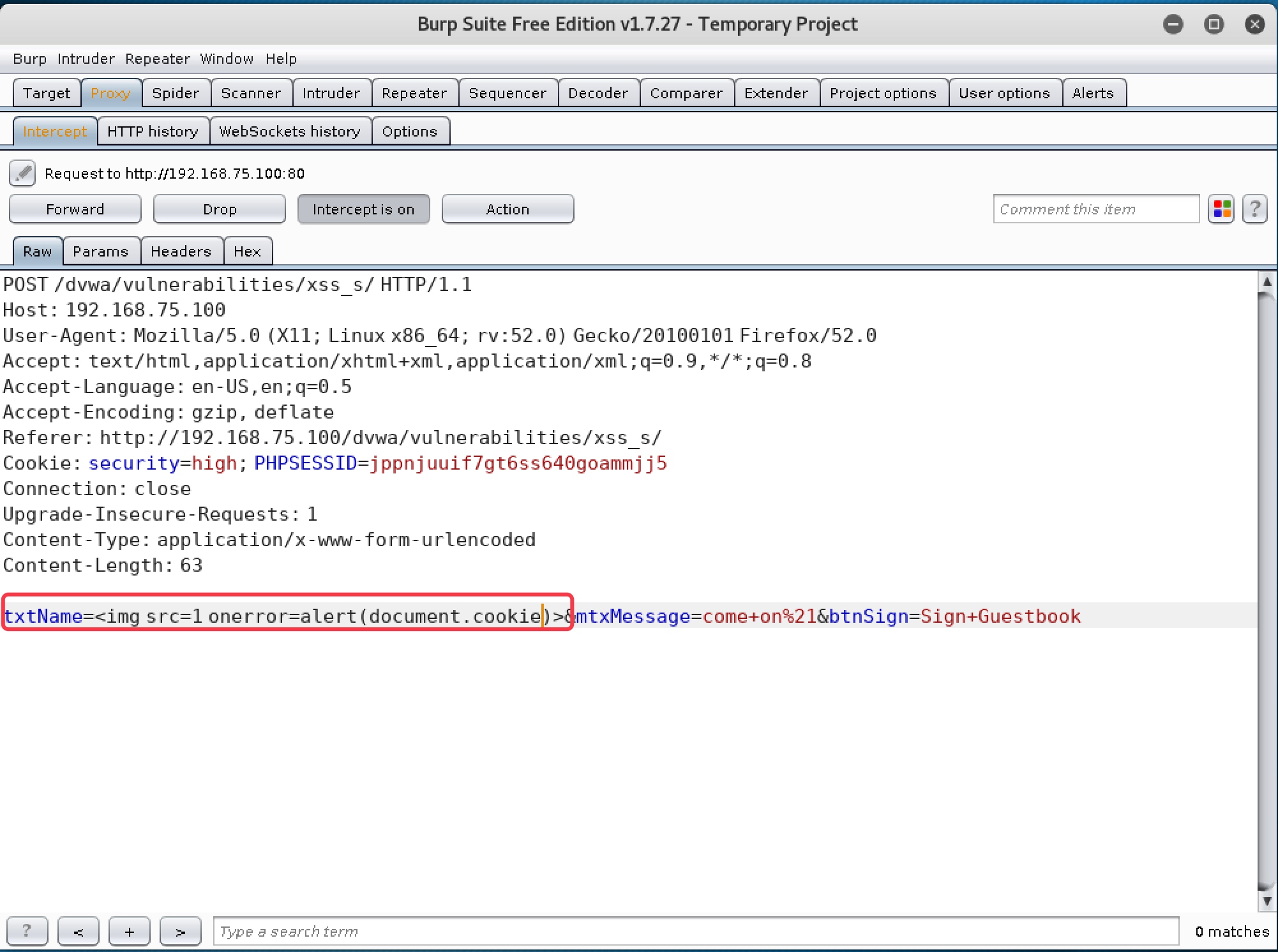Click the PHPSESSID cookie value

[x=518, y=463]
